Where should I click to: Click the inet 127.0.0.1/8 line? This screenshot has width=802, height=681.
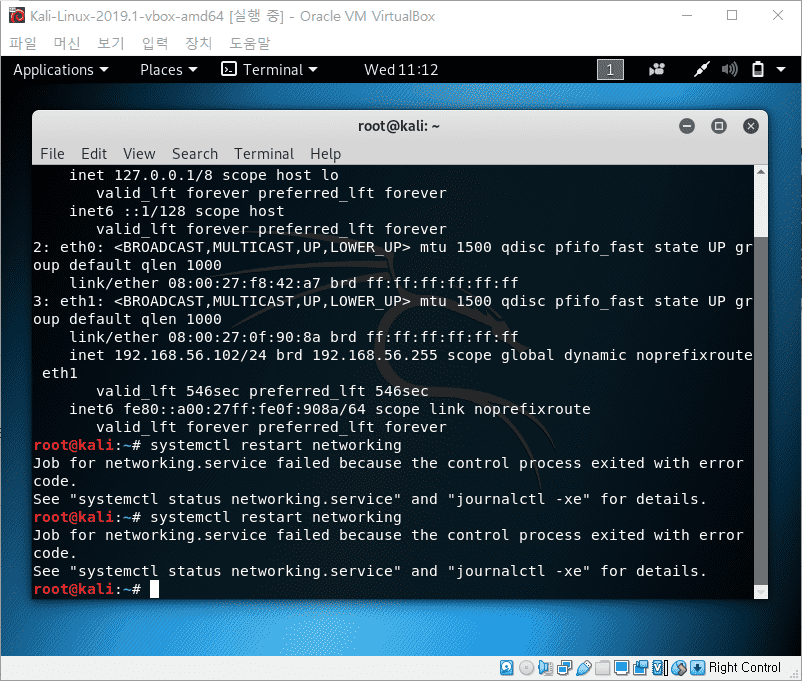tap(204, 175)
